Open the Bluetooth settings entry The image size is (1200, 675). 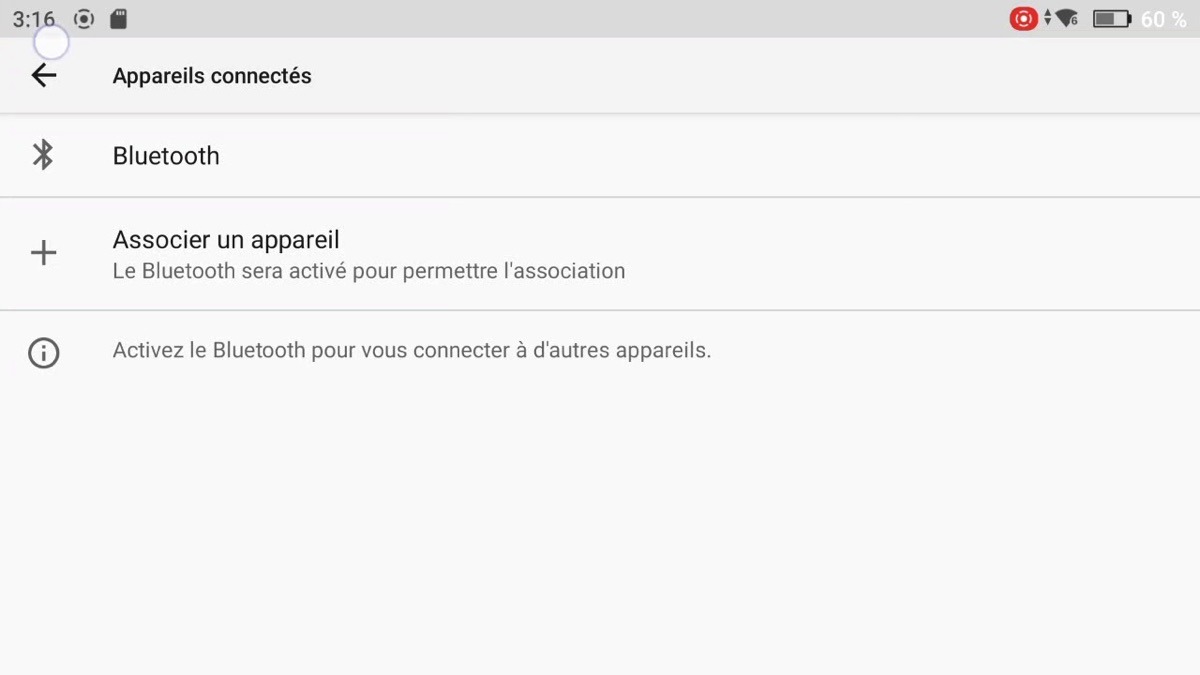click(600, 155)
